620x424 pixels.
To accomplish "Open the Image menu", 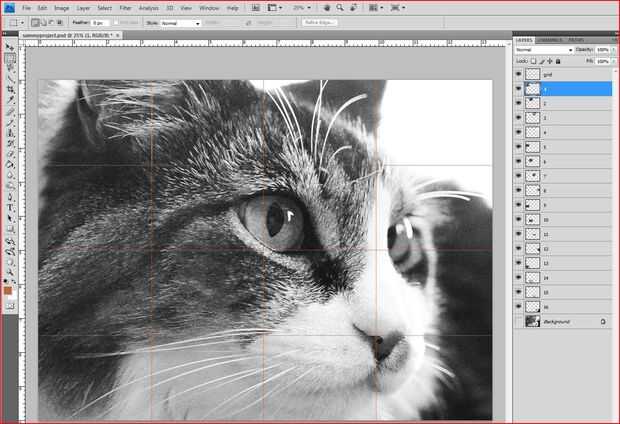I will point(61,8).
